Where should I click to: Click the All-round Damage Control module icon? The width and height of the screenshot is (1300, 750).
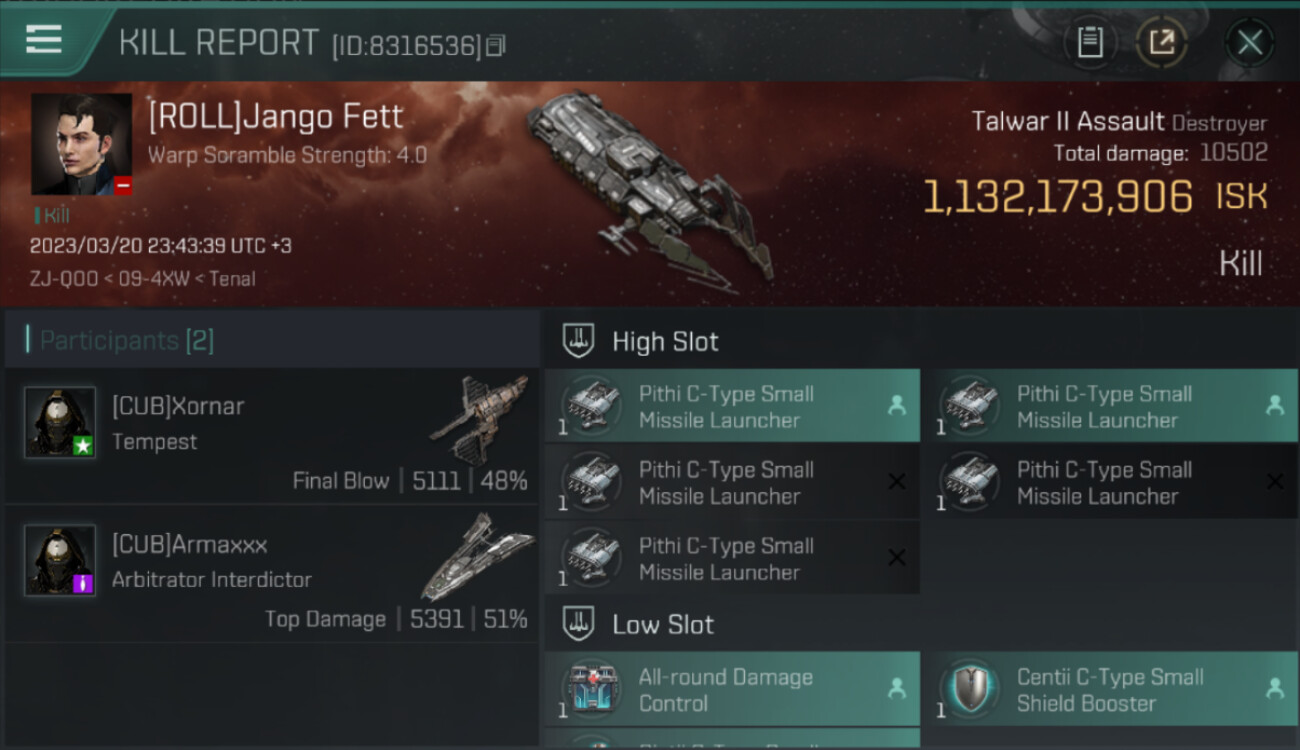590,690
